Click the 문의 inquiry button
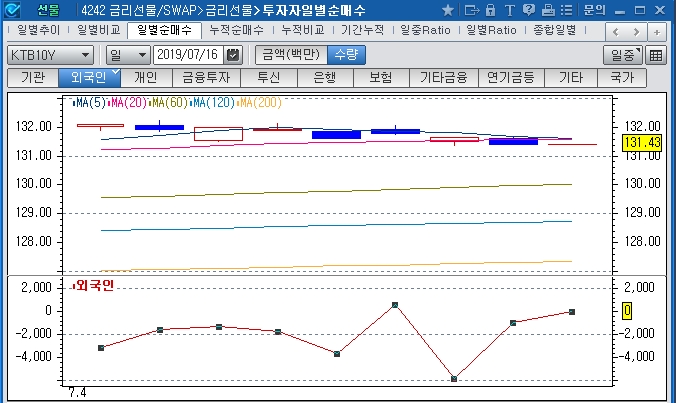The height and width of the screenshot is (403, 676). click(x=594, y=10)
